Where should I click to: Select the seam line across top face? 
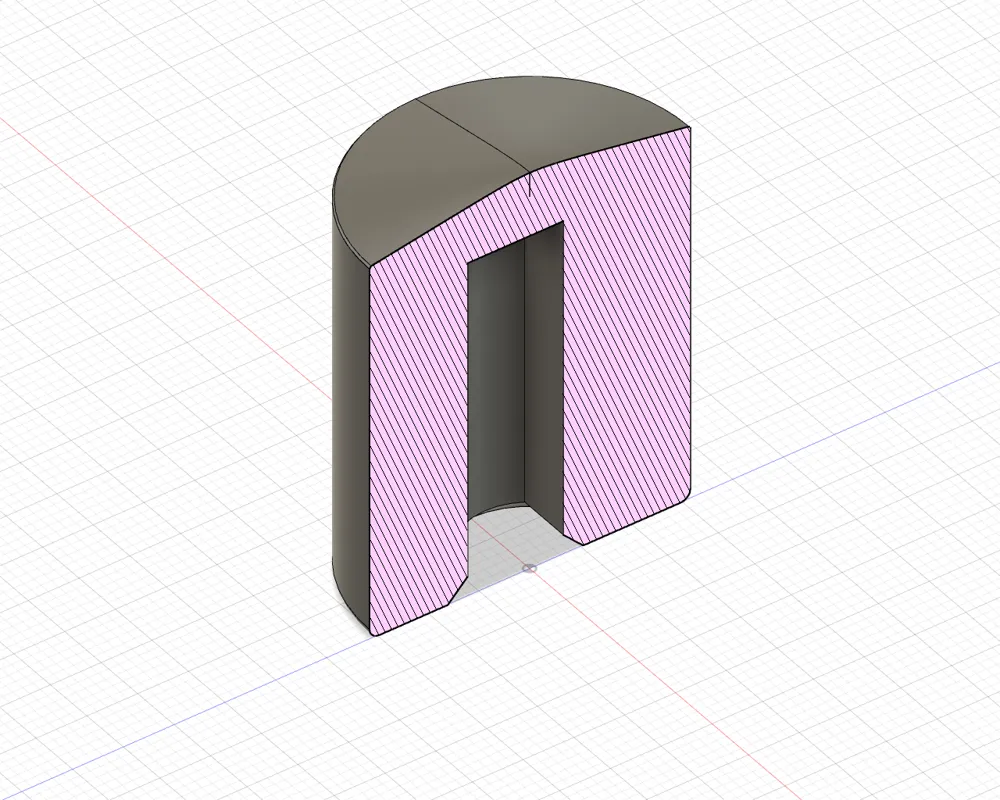[474, 135]
